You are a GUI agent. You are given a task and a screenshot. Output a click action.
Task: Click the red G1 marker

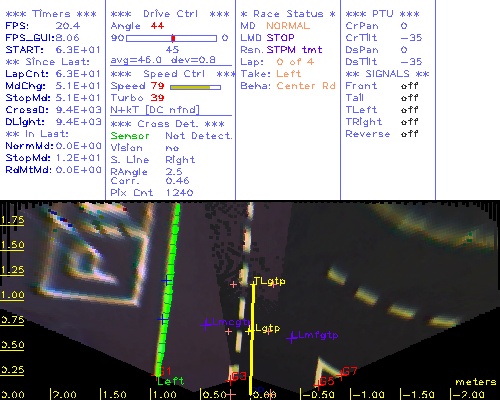click(x=163, y=372)
